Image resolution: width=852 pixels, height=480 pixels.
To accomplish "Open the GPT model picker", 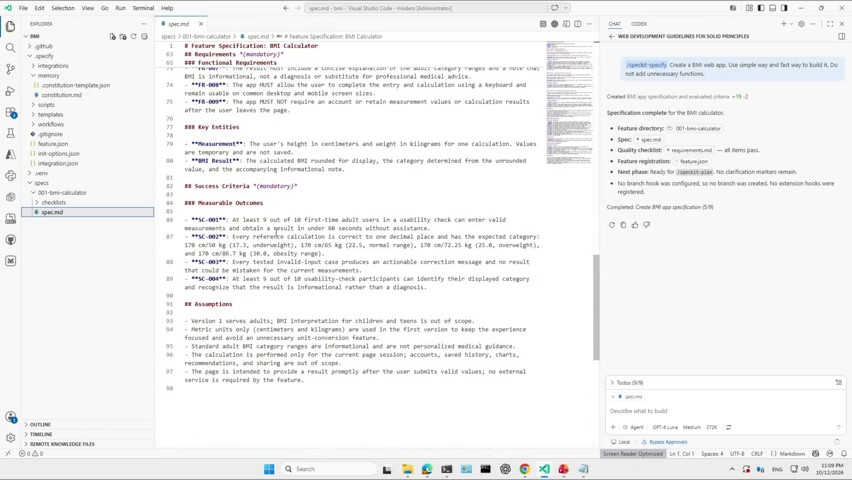I will click(x=665, y=427).
